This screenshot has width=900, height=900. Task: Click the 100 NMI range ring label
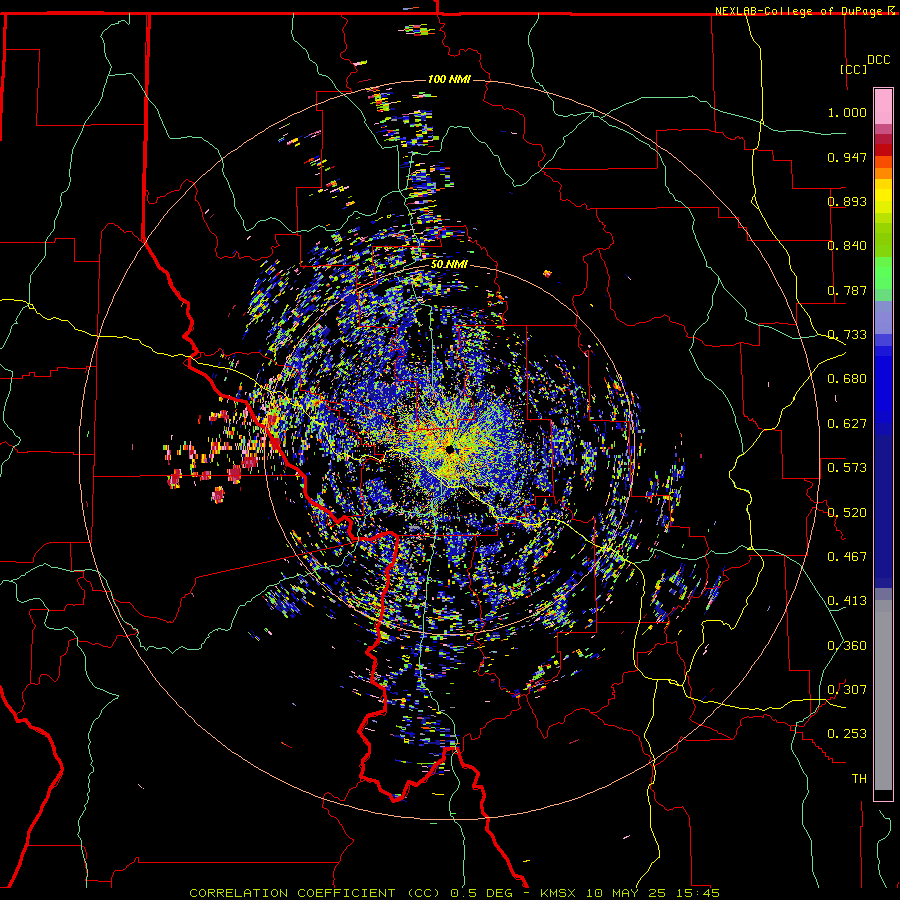(x=449, y=79)
